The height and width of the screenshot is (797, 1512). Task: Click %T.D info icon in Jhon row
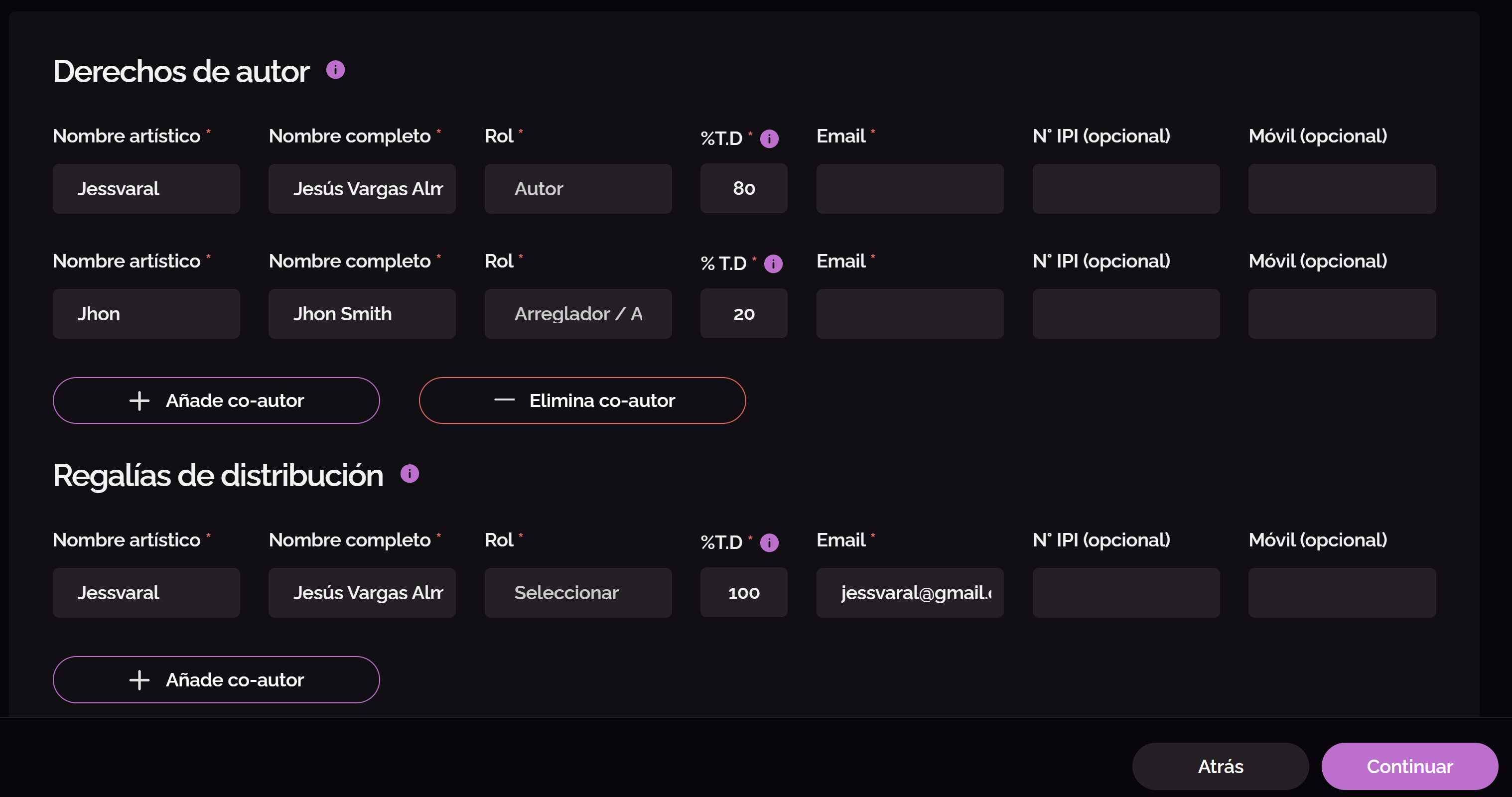coord(773,264)
